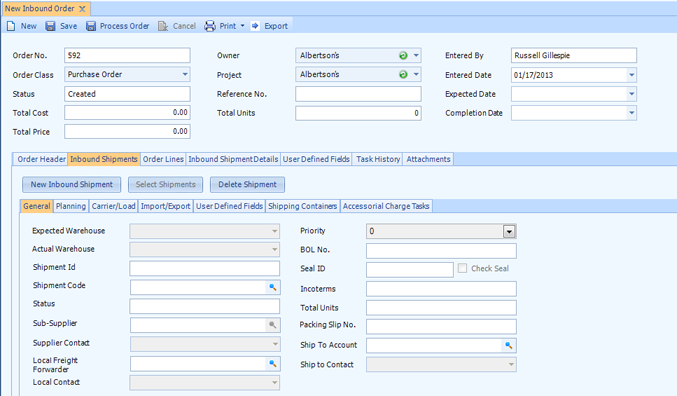Click the Print printer icon
The image size is (677, 396).
210,26
